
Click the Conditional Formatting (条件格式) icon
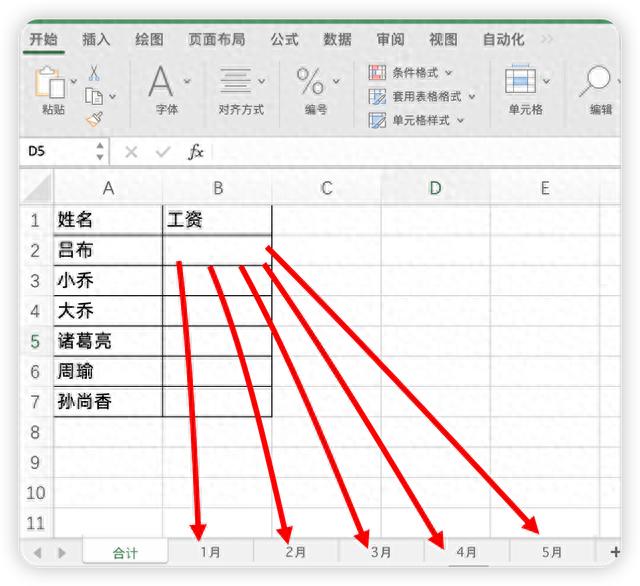click(x=377, y=73)
